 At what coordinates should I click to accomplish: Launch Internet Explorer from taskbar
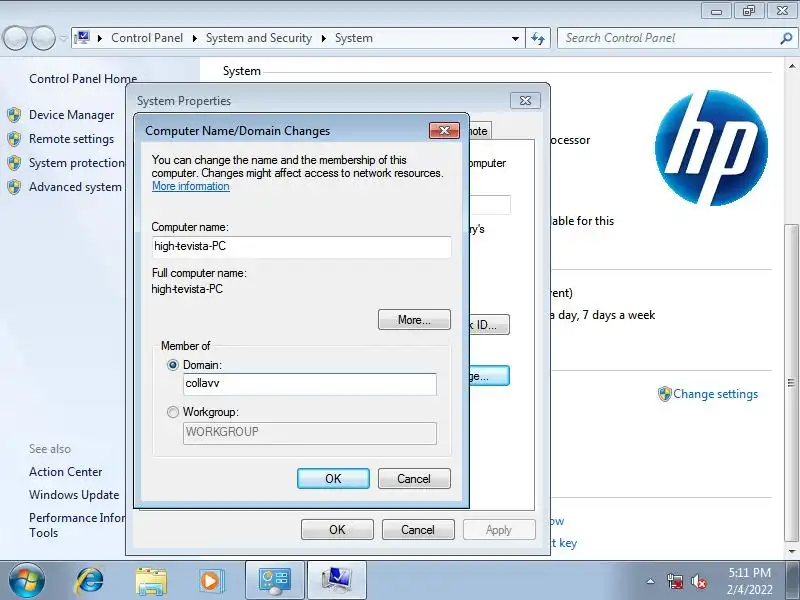(x=90, y=581)
